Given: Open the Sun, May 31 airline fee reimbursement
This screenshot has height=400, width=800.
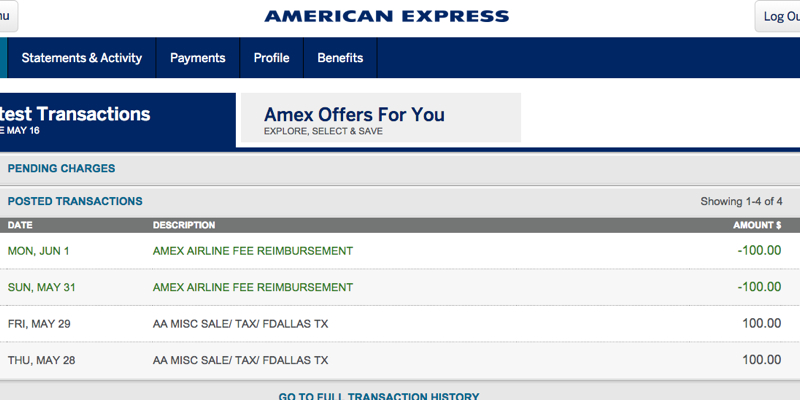Looking at the screenshot, I should [400, 287].
